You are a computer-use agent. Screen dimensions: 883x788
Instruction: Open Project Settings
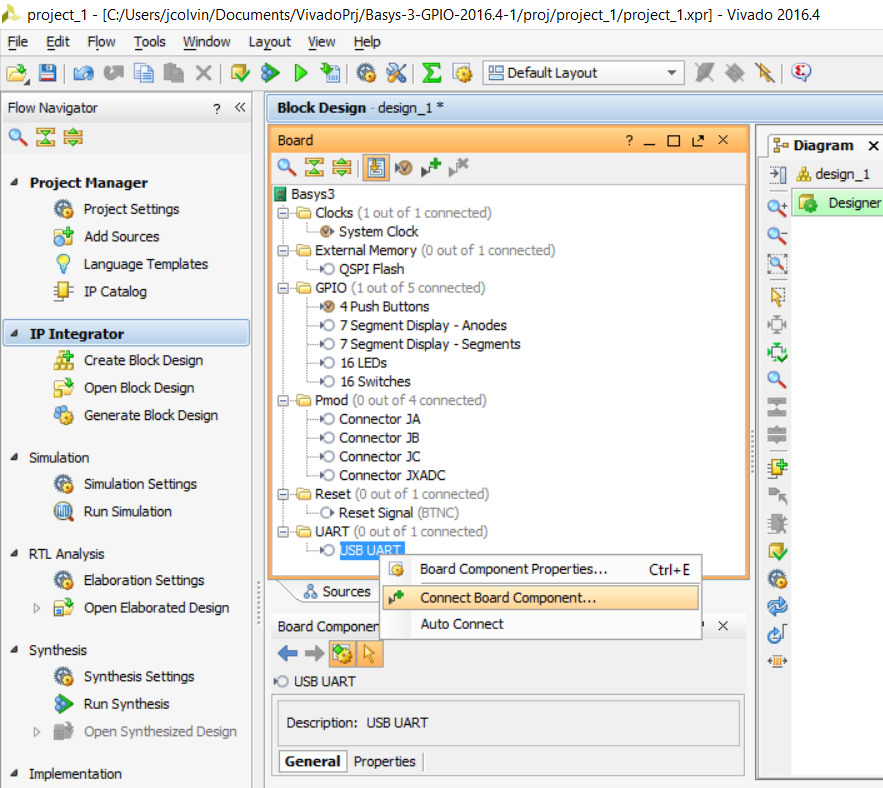132,210
